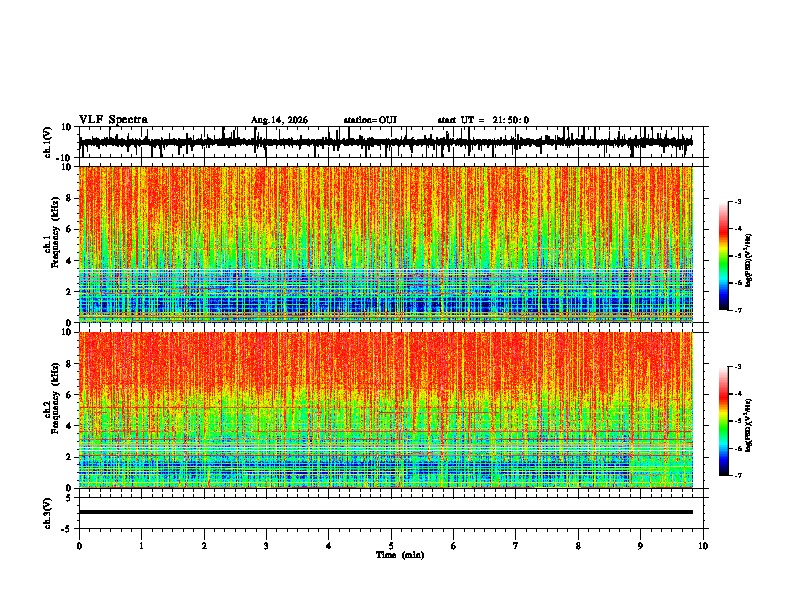
Task: Click the start UT time "21:50: 0"
Action: point(511,120)
